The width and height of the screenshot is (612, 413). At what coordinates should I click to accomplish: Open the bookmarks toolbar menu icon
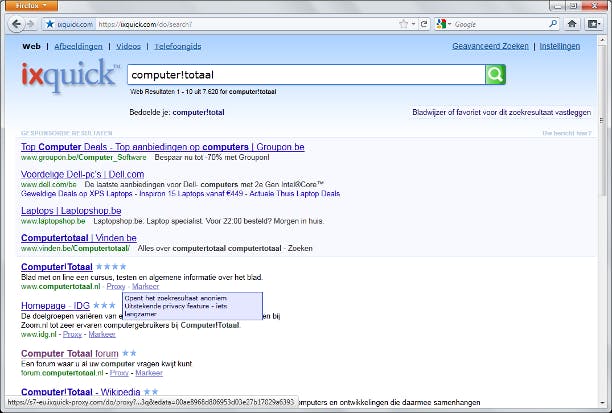pos(594,24)
